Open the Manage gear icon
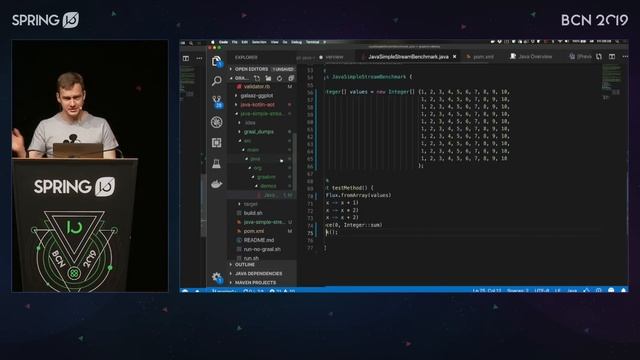Viewport: 640px width, 360px height. 217,278
